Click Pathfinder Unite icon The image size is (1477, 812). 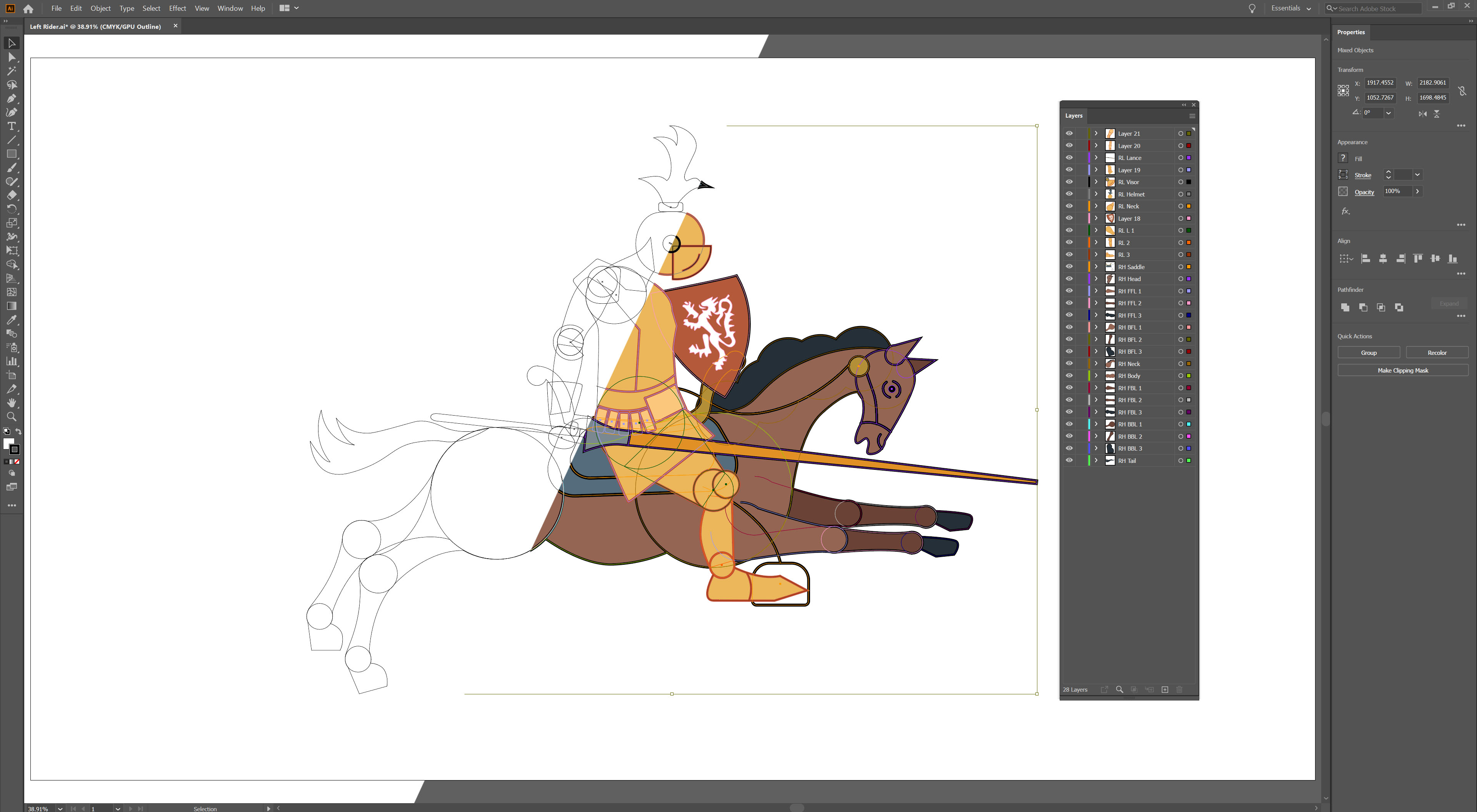click(1345, 307)
